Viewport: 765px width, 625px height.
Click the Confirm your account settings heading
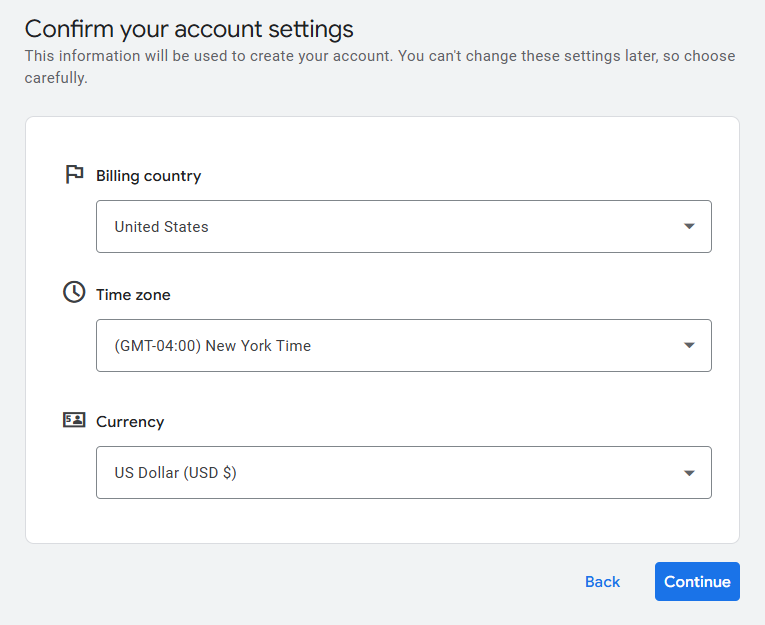tap(189, 29)
